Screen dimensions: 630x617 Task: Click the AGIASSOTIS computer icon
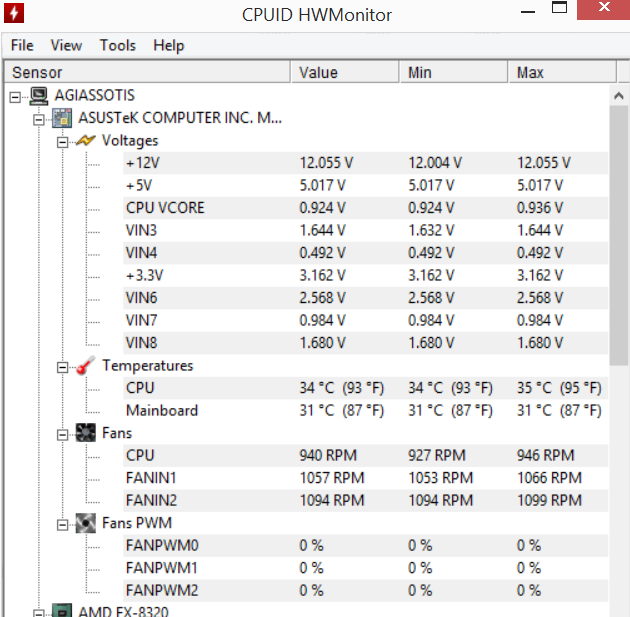[39, 96]
